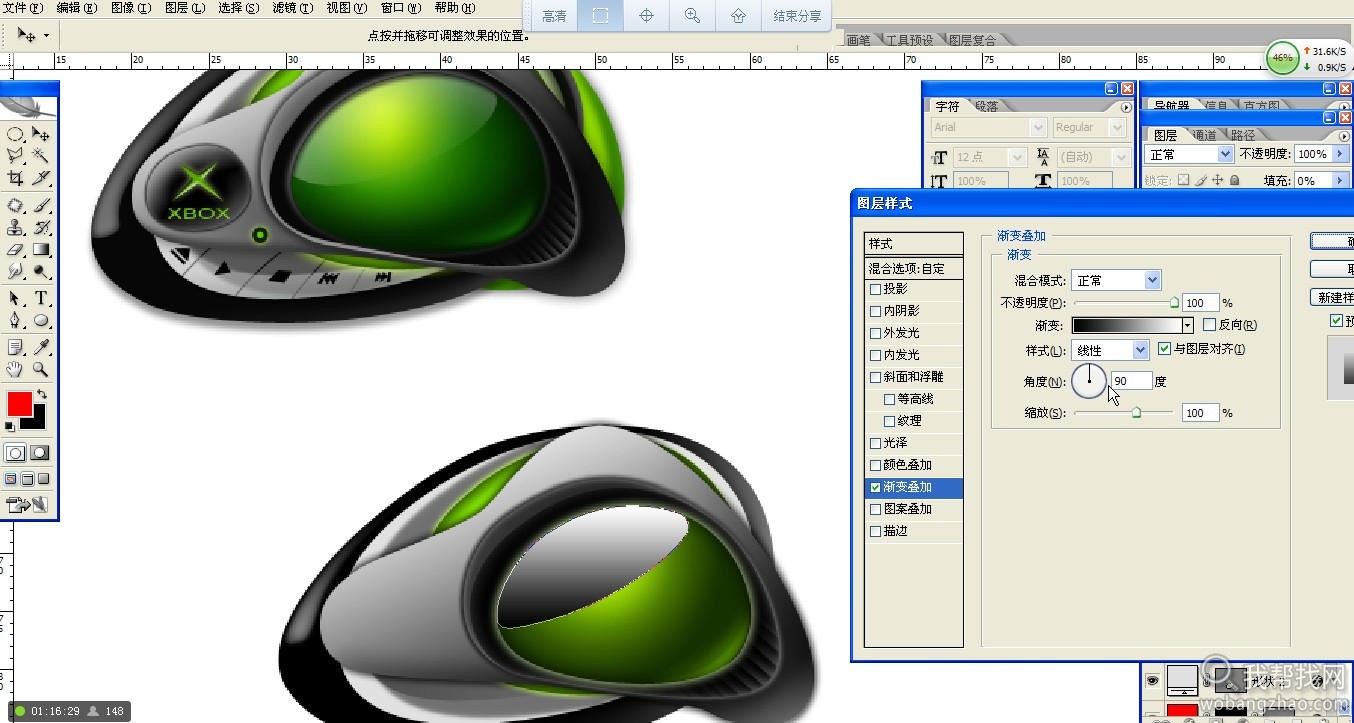Select the Ellipse shape tool
Screen dimensions: 1354x723
[x=40, y=320]
